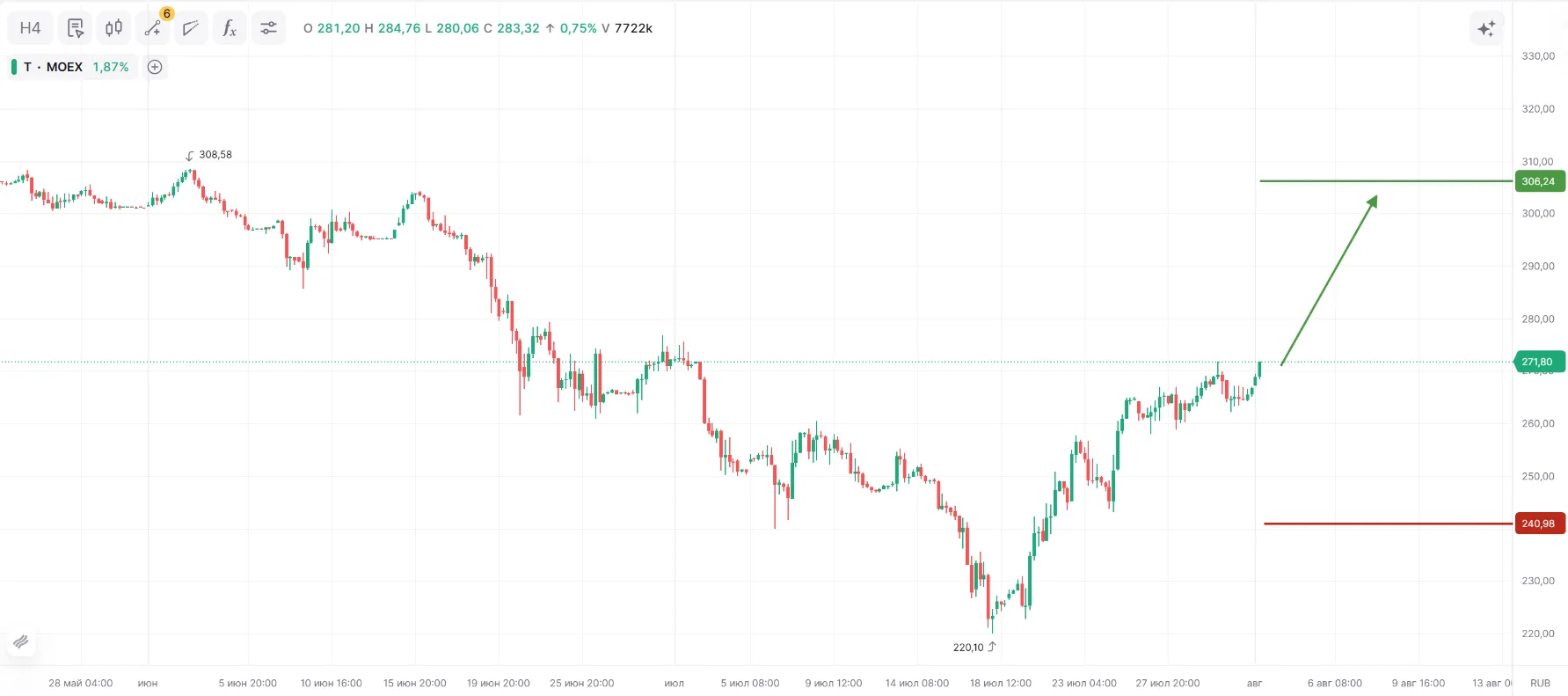Click the AI sparkle icon top right
This screenshot has width=1568, height=696.
tap(1486, 28)
